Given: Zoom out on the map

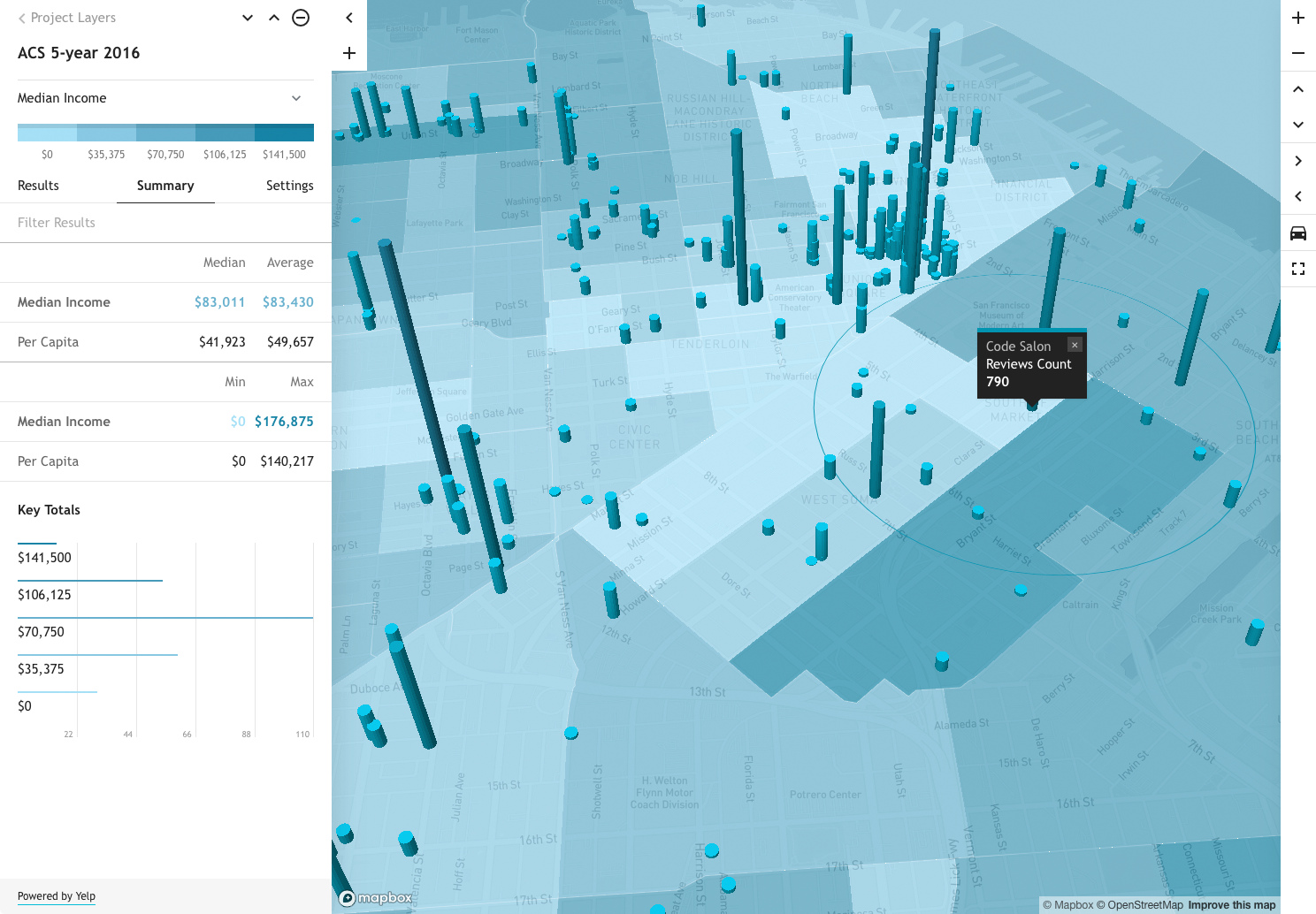Looking at the screenshot, I should pos(1298,53).
